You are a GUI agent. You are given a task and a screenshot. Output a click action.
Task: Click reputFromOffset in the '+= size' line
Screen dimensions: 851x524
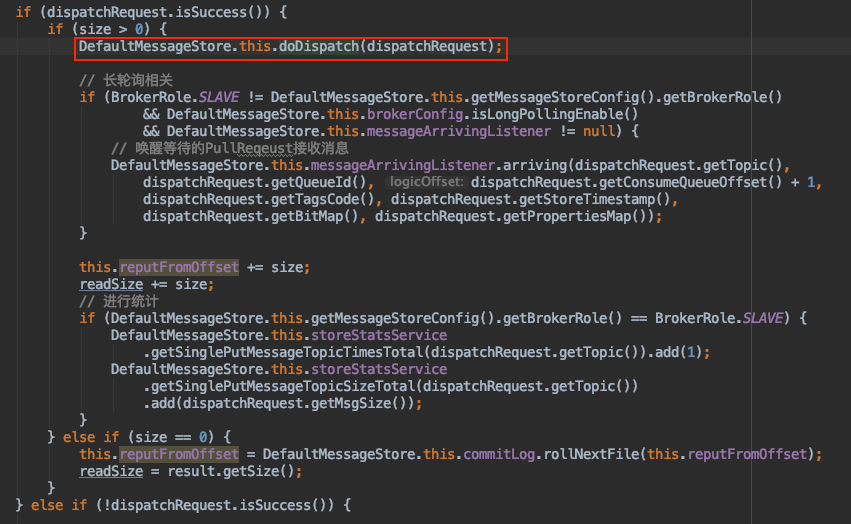pyautogui.click(x=179, y=267)
